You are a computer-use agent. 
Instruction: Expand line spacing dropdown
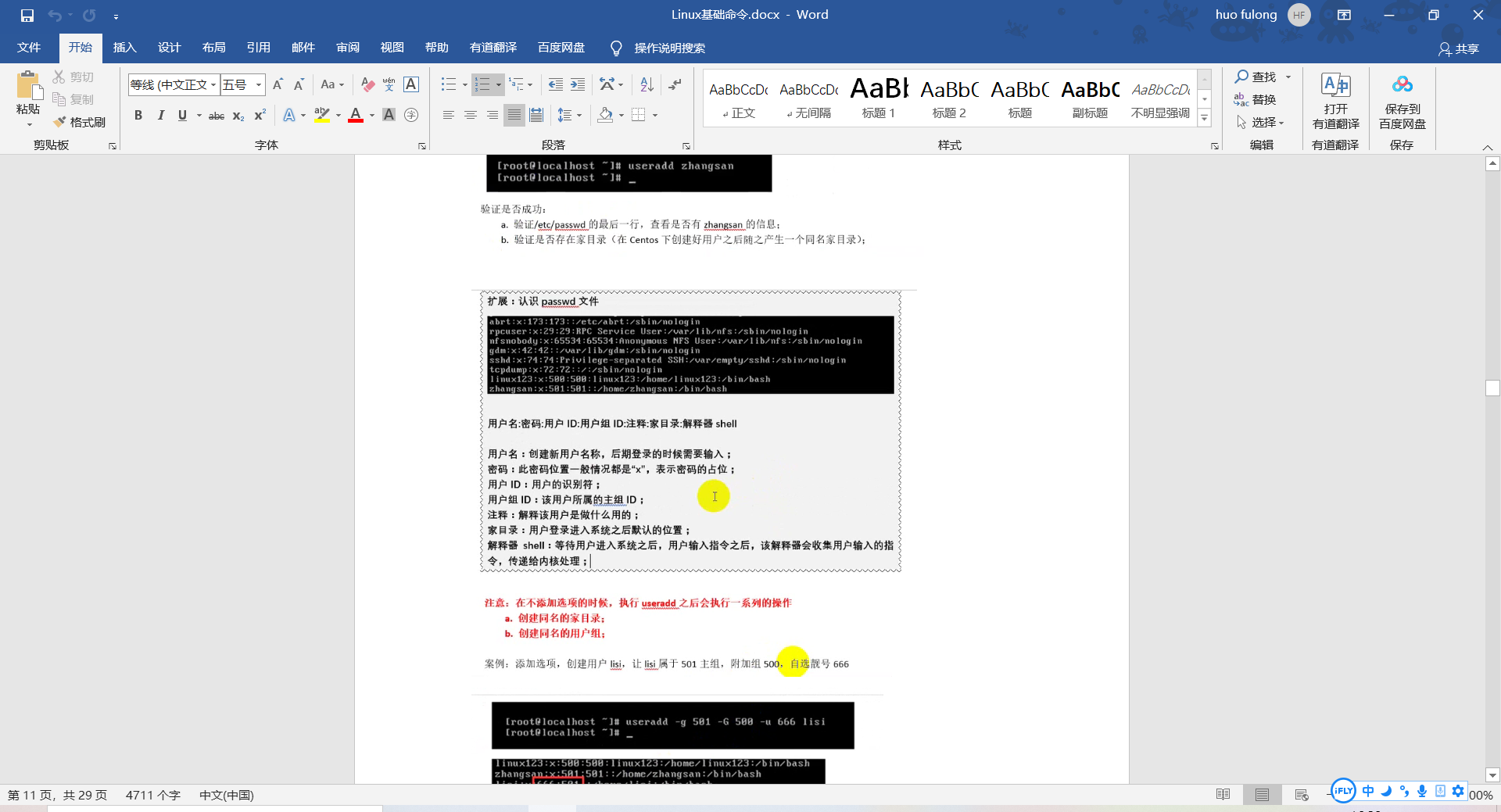coord(579,116)
